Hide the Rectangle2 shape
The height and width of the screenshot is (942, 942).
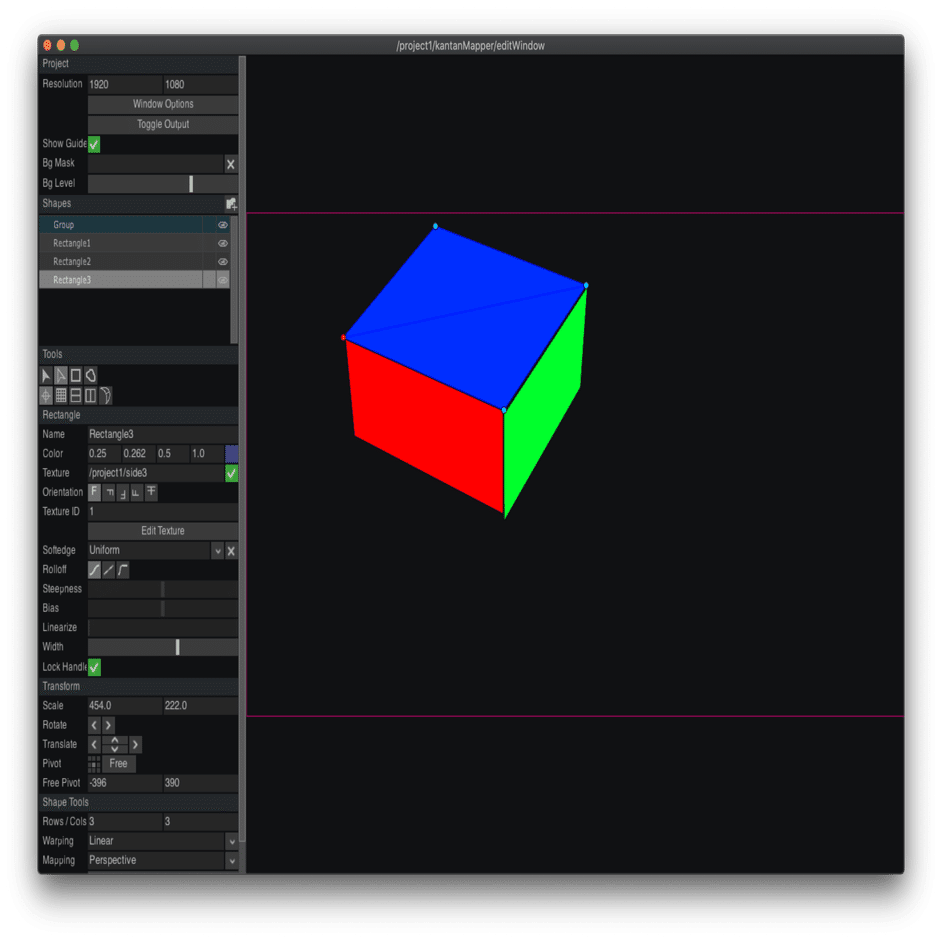click(x=223, y=262)
